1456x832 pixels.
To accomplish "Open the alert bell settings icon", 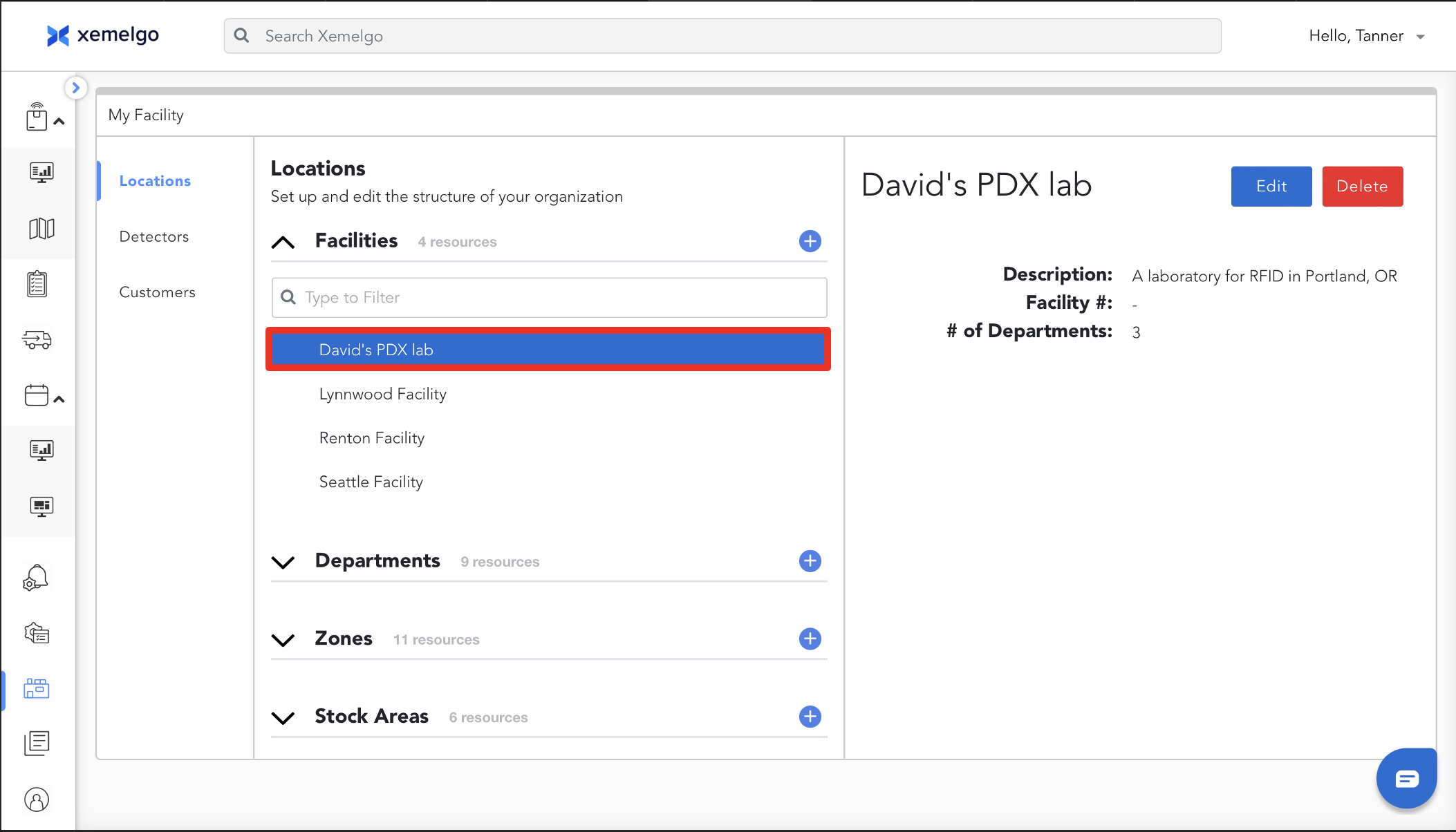I will click(36, 578).
